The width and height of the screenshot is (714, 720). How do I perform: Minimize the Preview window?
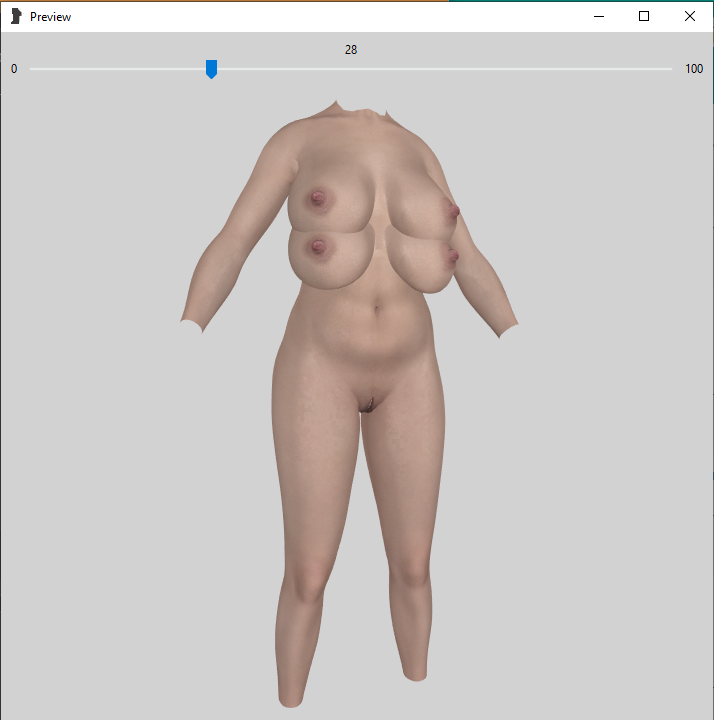point(599,17)
